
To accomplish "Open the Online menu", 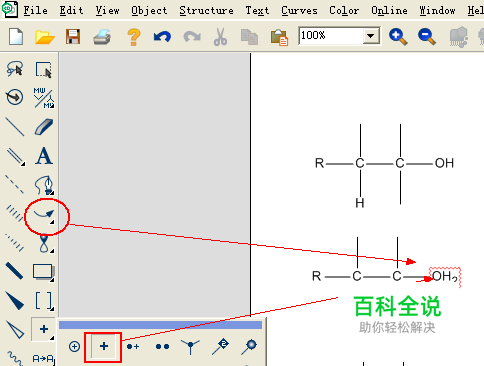I will pos(389,10).
